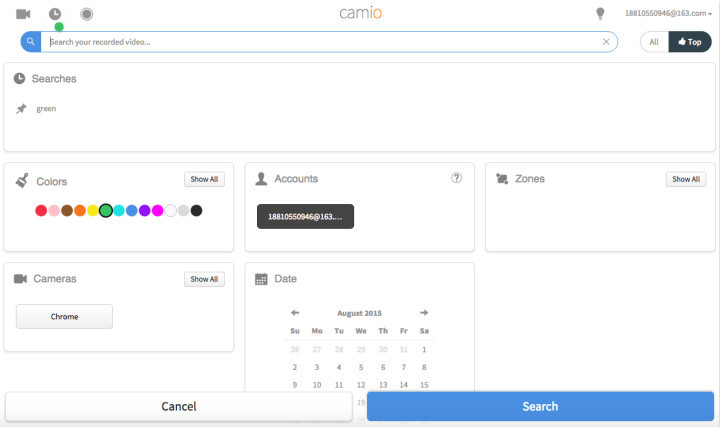Select the Top filter toggle
The width and height of the screenshot is (720, 427).
(x=690, y=42)
